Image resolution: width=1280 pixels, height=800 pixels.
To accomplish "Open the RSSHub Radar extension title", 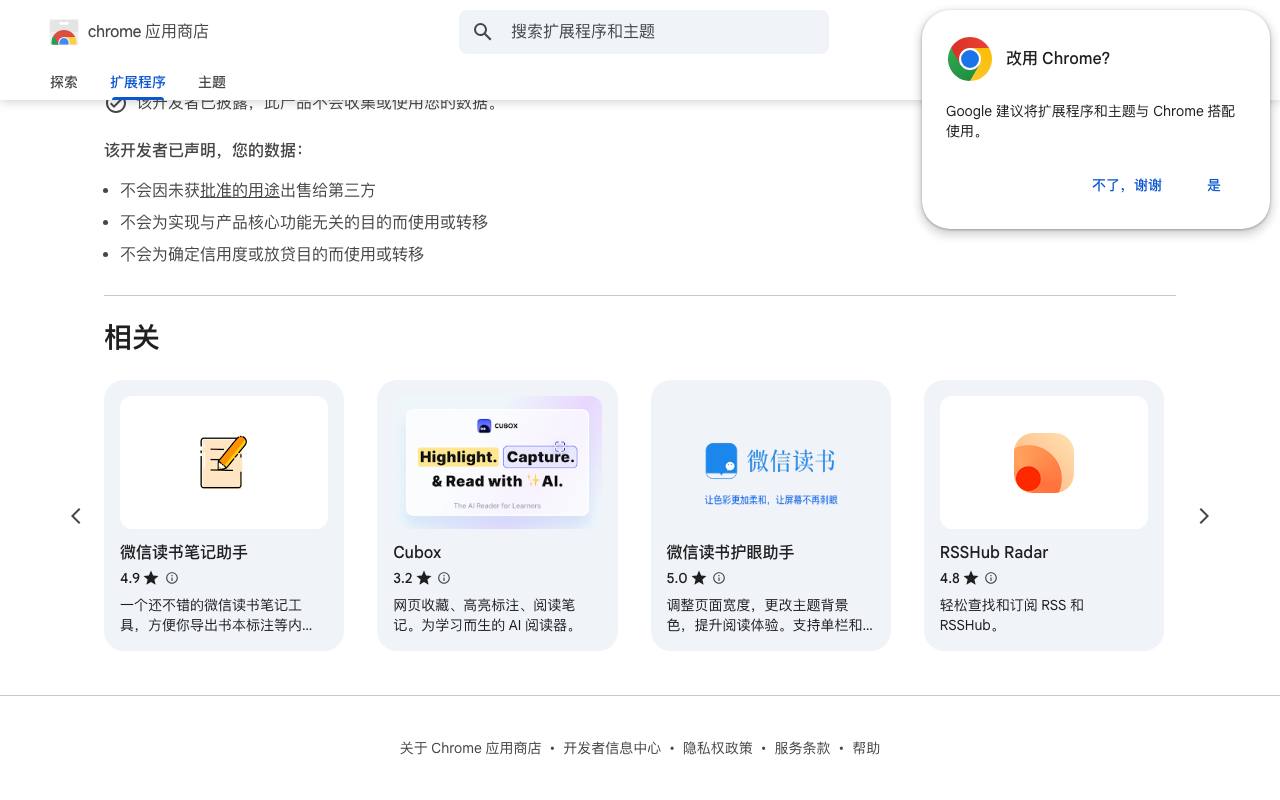I will click(x=994, y=552).
